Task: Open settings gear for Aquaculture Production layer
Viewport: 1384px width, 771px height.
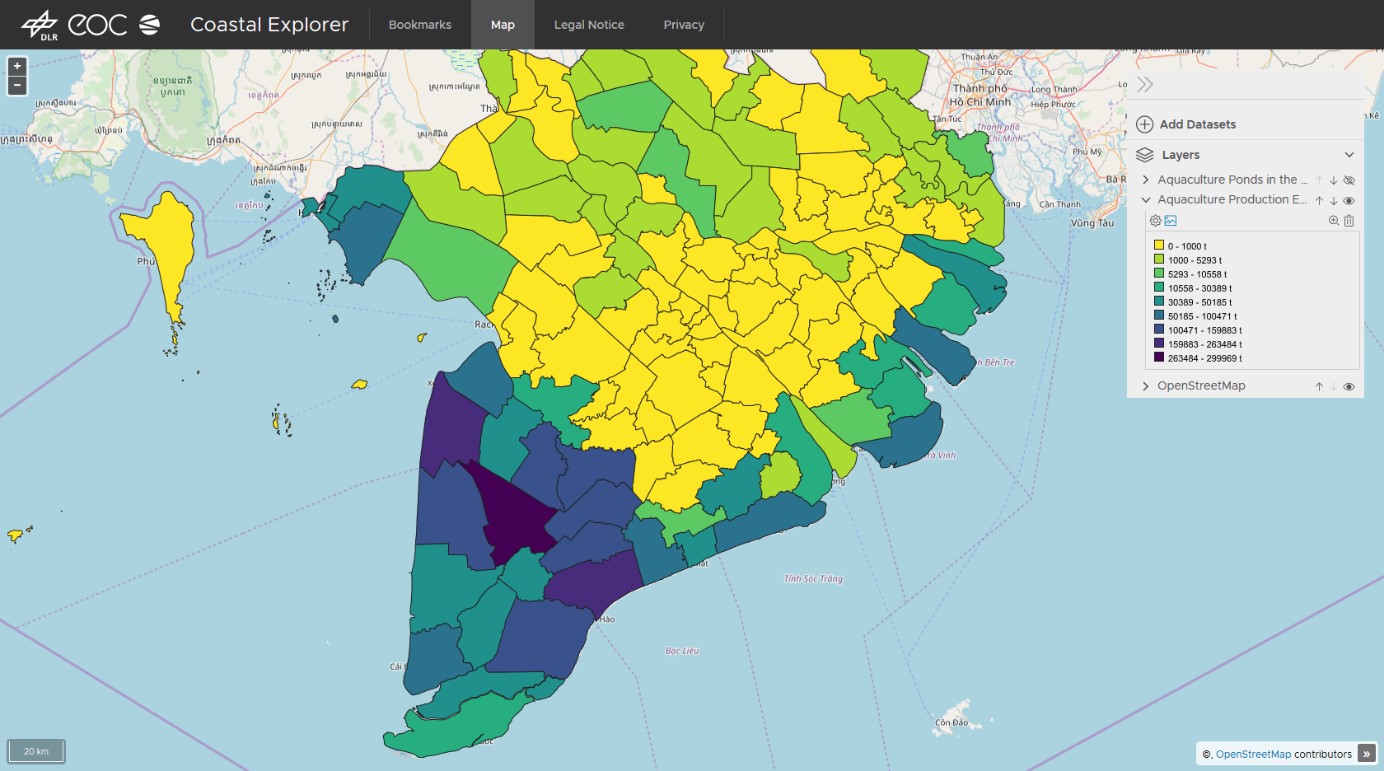Action: [1155, 221]
